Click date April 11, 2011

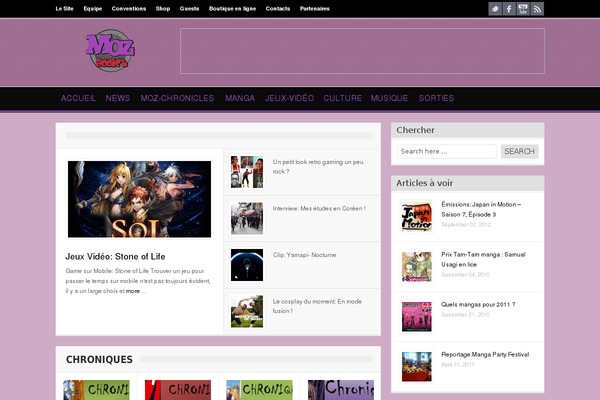point(458,365)
